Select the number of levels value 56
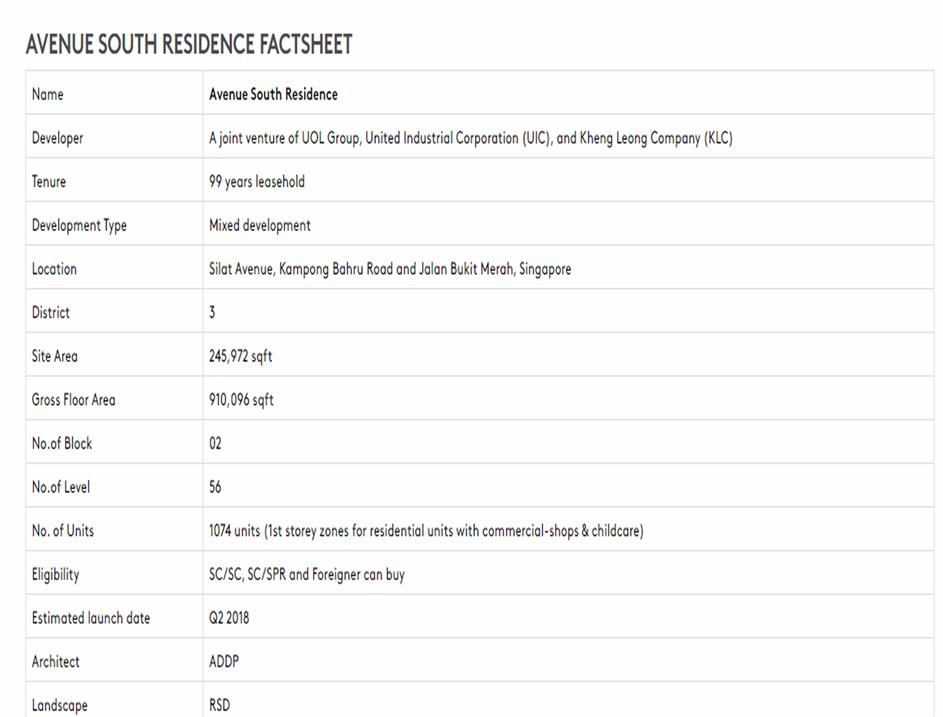 (x=215, y=487)
